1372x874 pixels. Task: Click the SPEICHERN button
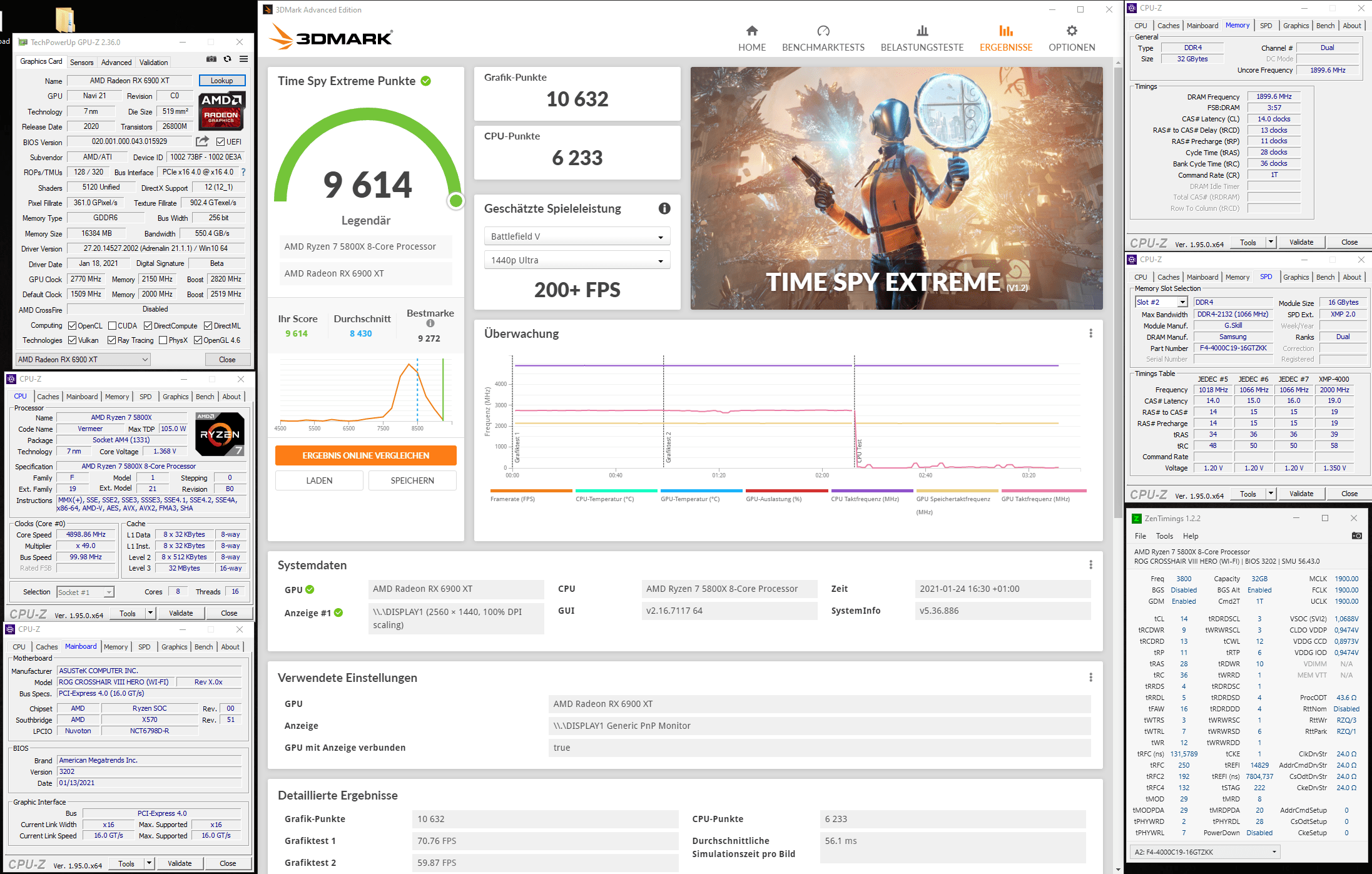[412, 480]
